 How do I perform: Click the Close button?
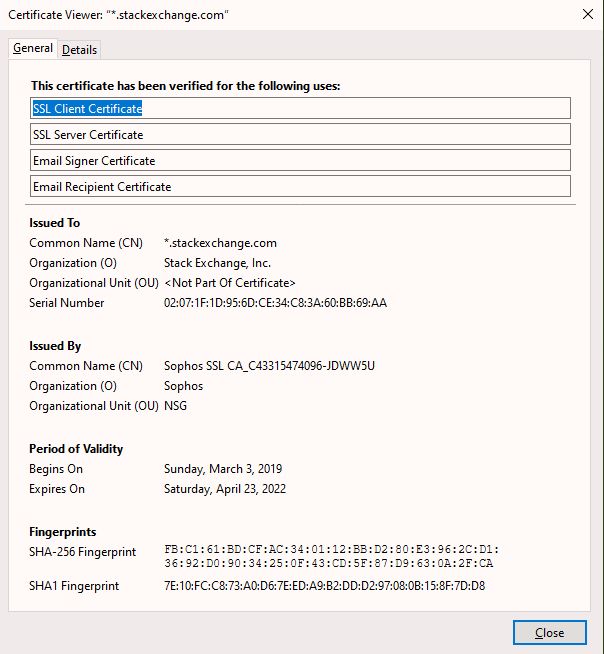pos(549,632)
